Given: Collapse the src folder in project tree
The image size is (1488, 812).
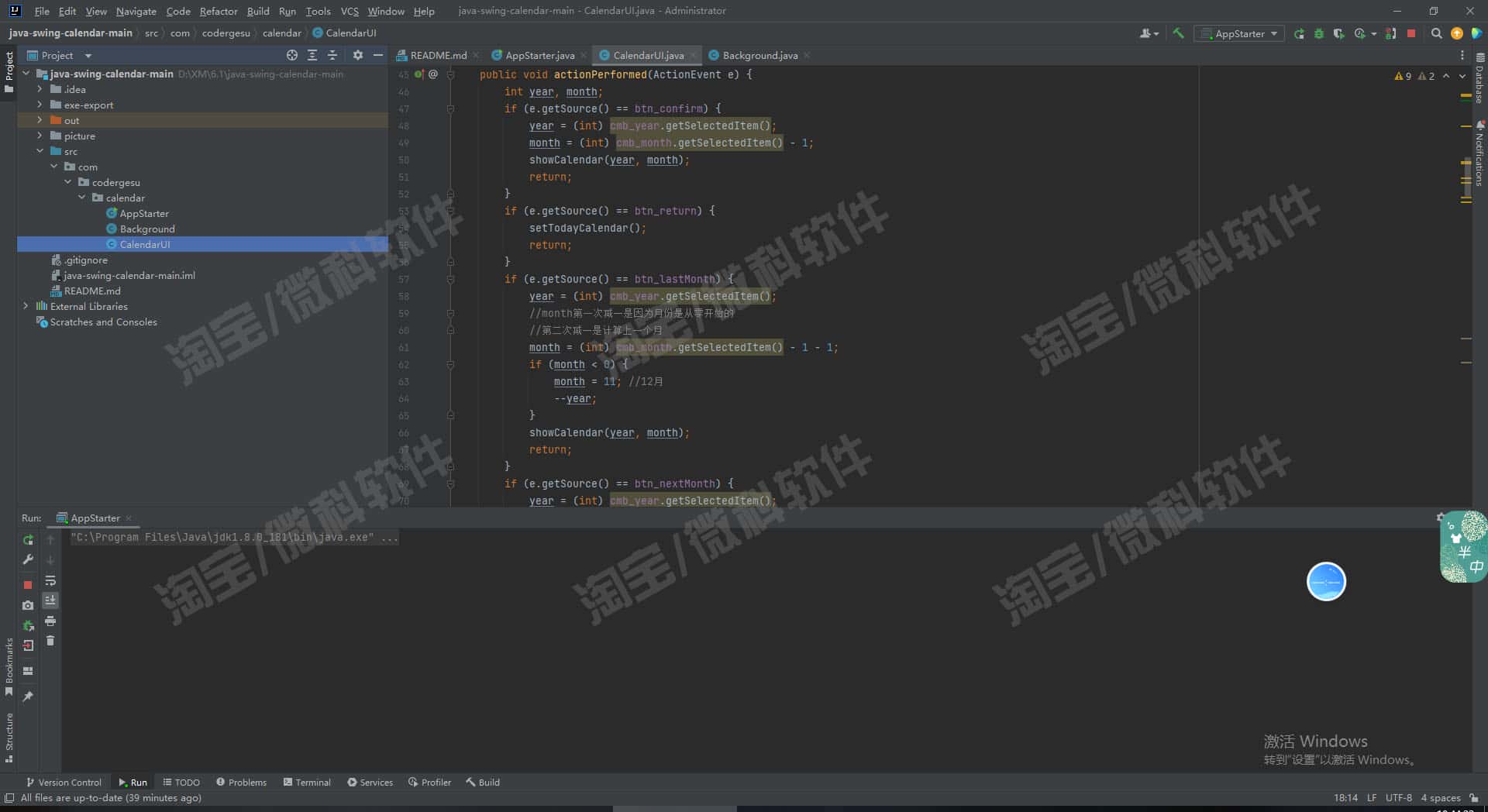Looking at the screenshot, I should tap(40, 151).
